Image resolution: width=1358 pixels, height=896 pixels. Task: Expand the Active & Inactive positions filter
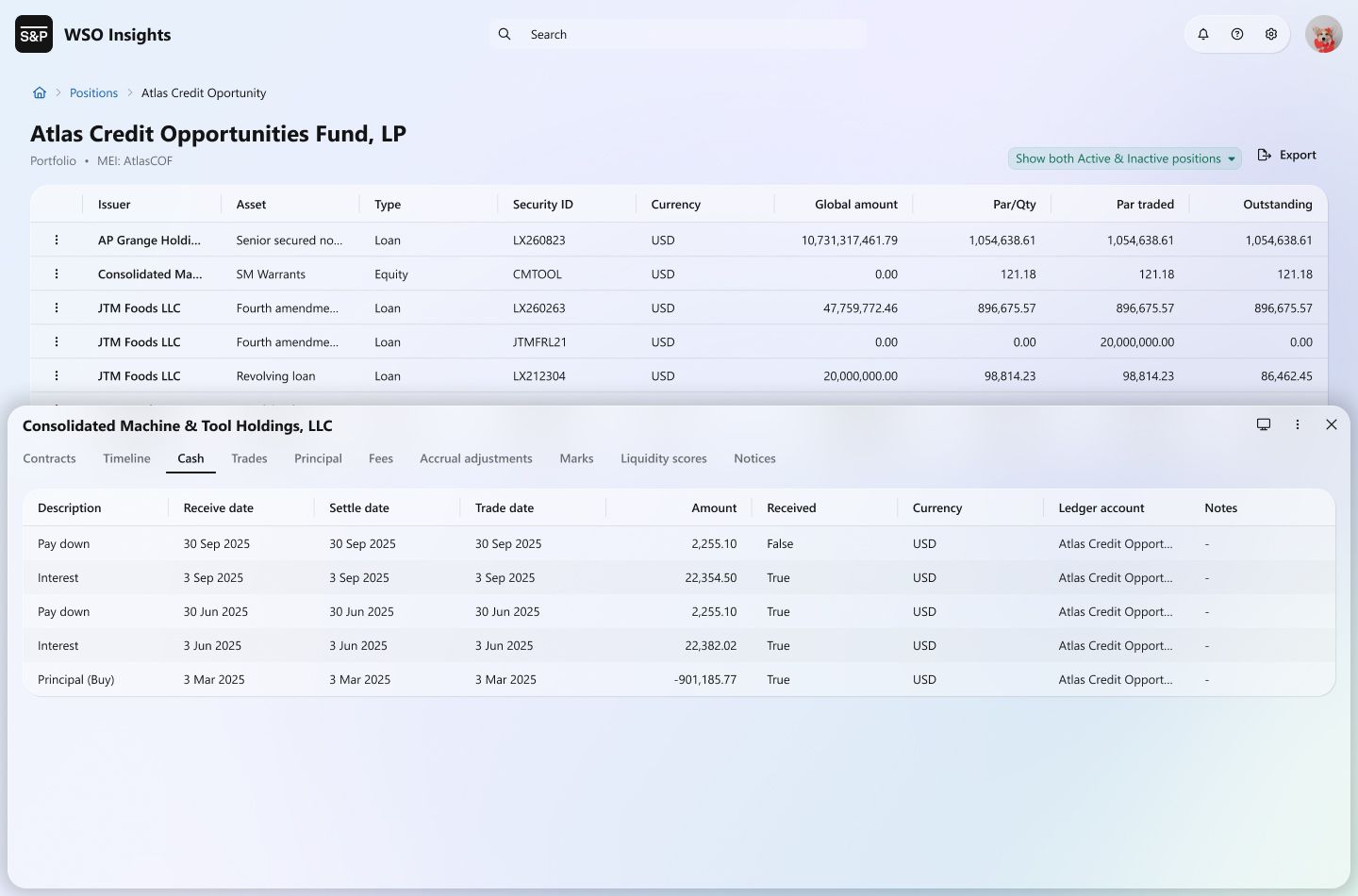1125,158
